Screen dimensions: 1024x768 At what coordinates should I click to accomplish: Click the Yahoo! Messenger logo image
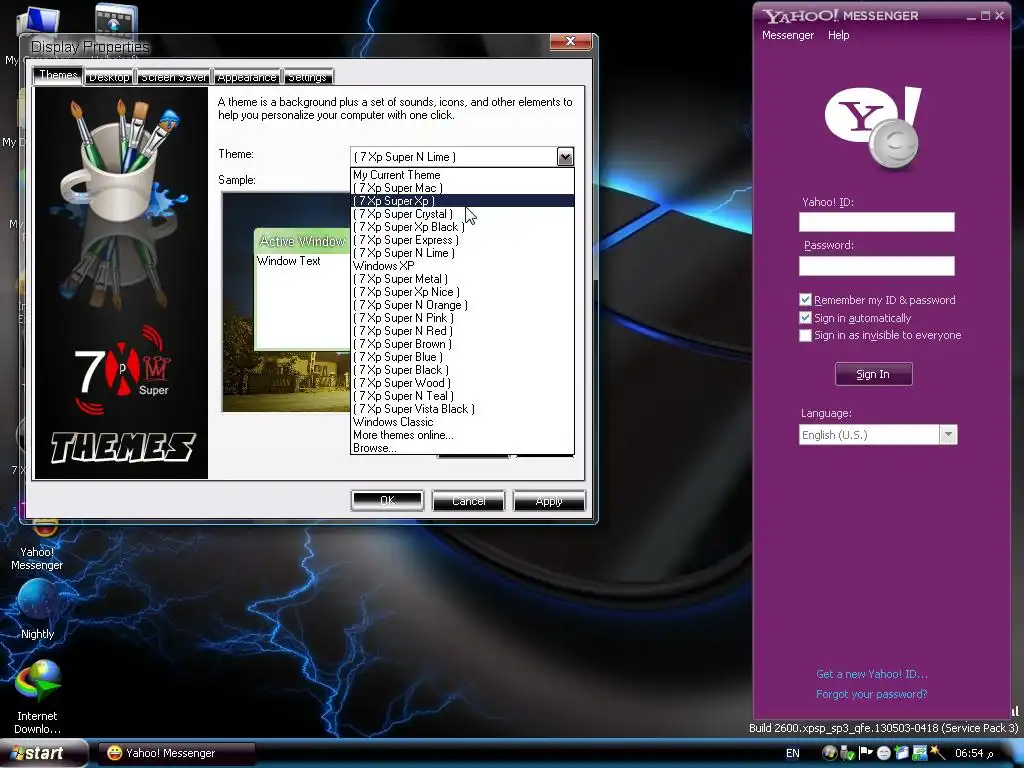(x=872, y=128)
